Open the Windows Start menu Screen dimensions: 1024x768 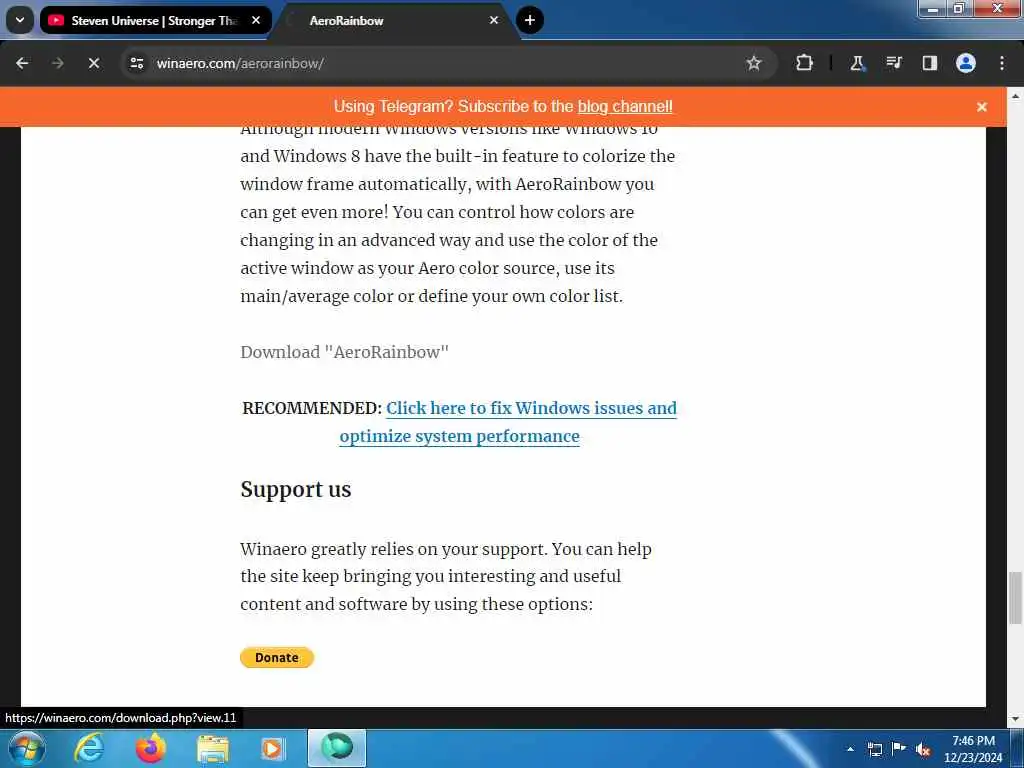27,749
